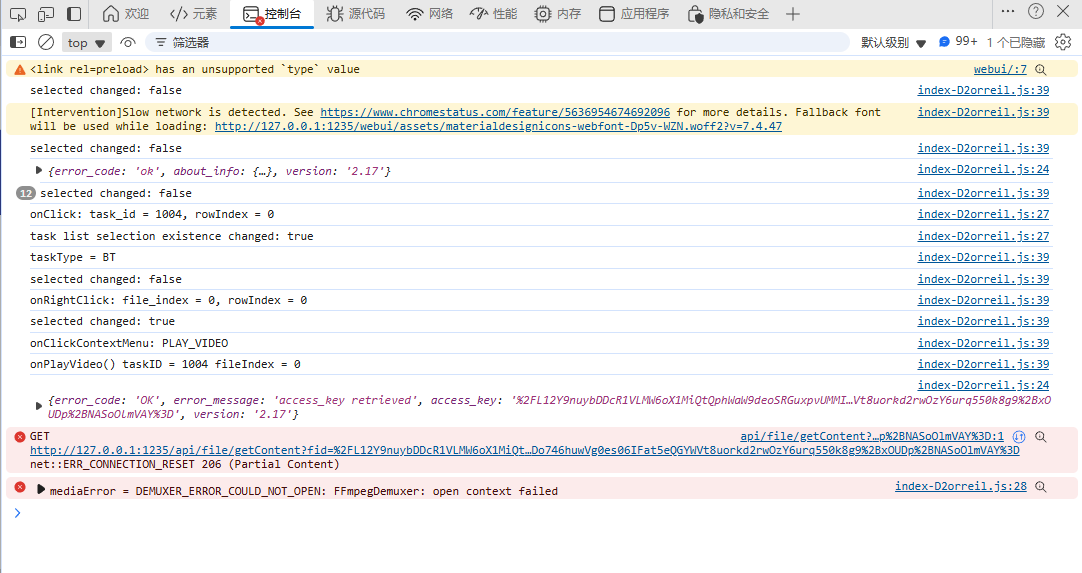The width and height of the screenshot is (1082, 573).
Task: Click magnifier icon on the mediaError row
Action: click(x=1041, y=487)
